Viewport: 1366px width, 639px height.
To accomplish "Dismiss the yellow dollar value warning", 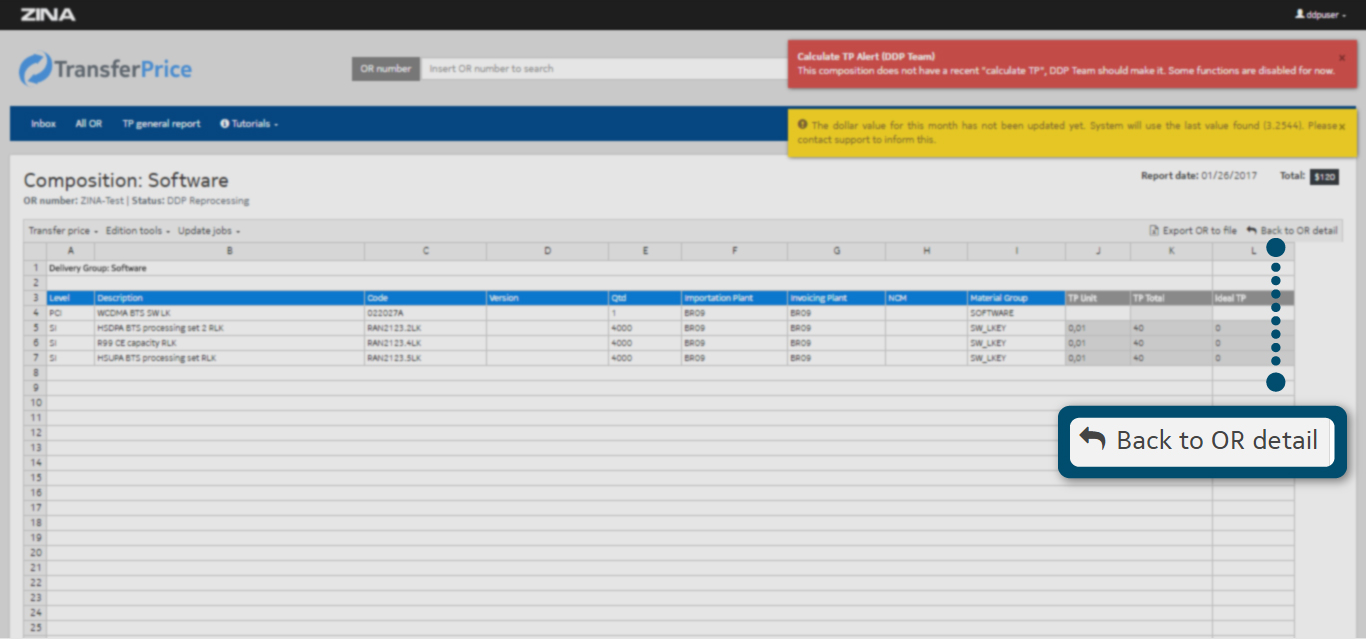I will point(1341,127).
